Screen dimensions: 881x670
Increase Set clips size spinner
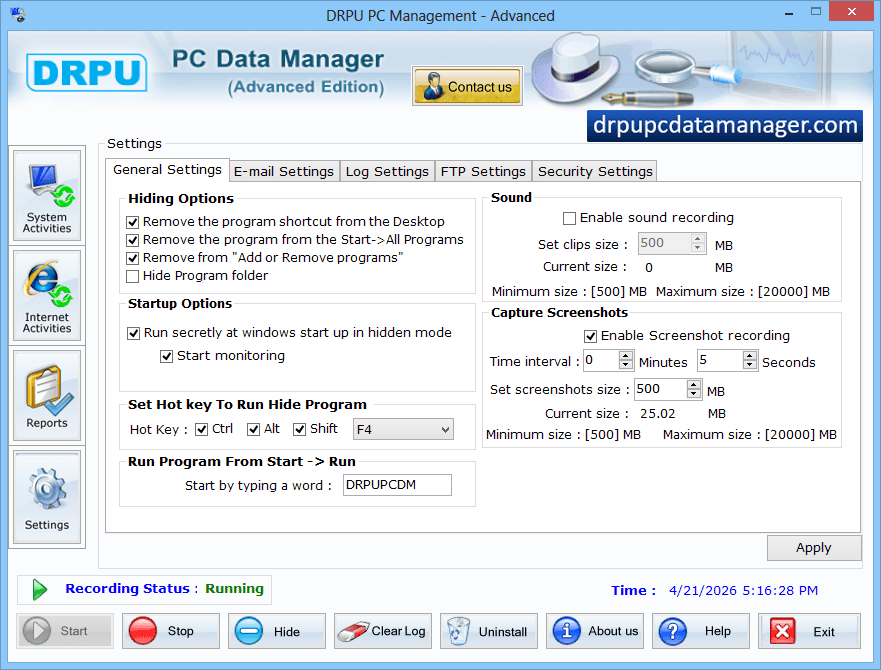pyautogui.click(x=698, y=238)
